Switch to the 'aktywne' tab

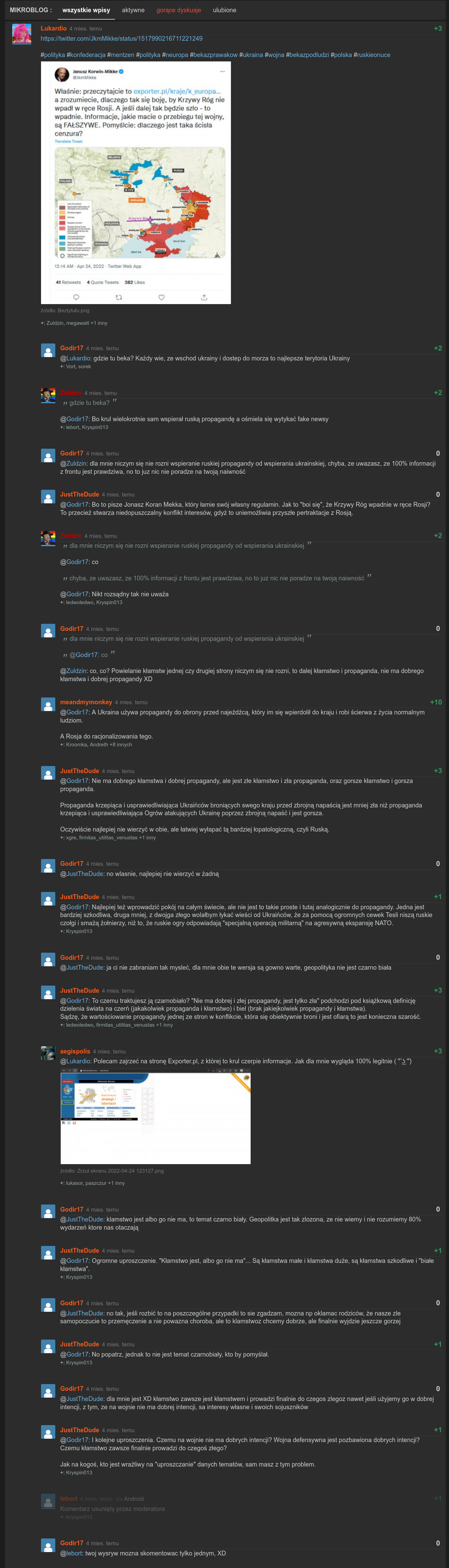pyautogui.click(x=133, y=10)
